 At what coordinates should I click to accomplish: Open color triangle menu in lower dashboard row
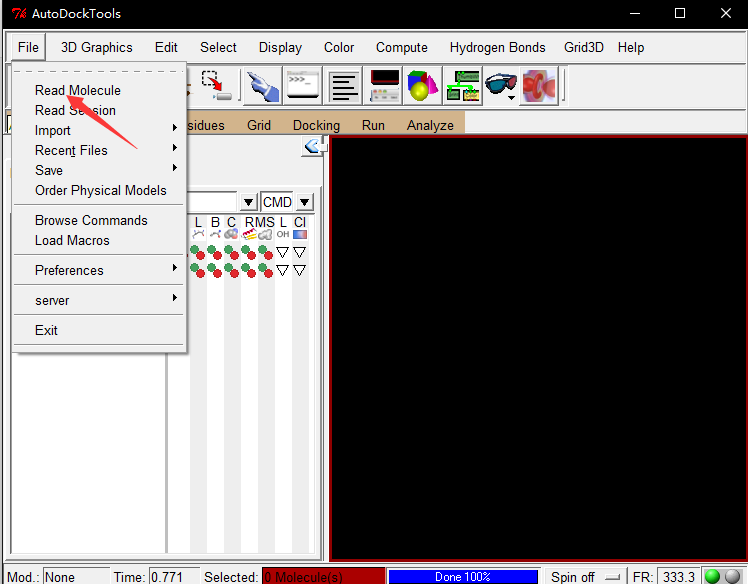click(x=300, y=271)
